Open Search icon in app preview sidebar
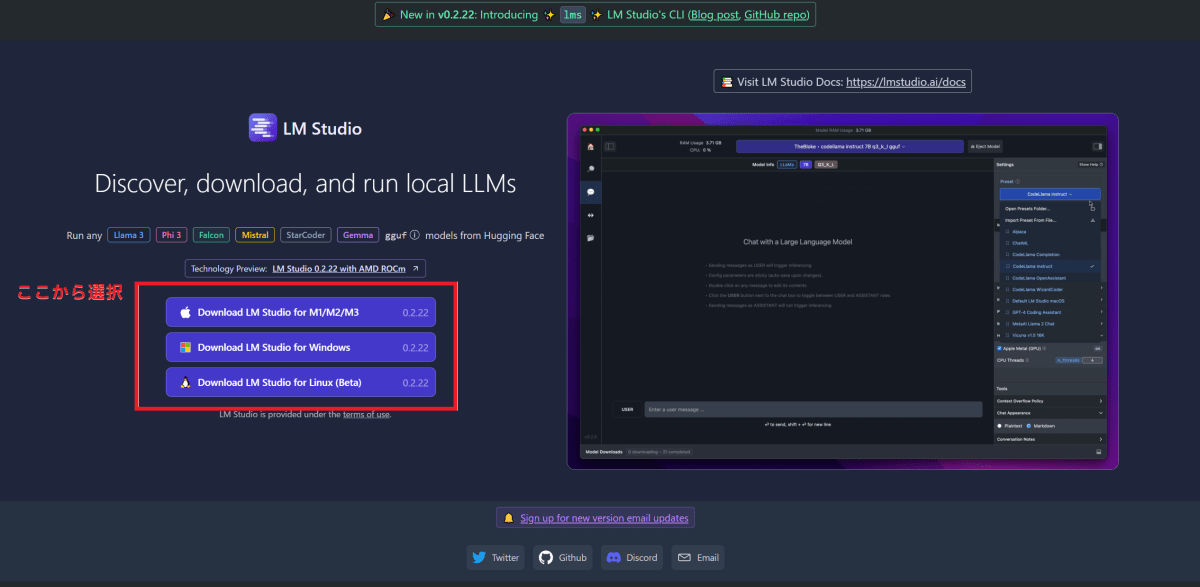Image resolution: width=1200 pixels, height=587 pixels. [x=590, y=169]
